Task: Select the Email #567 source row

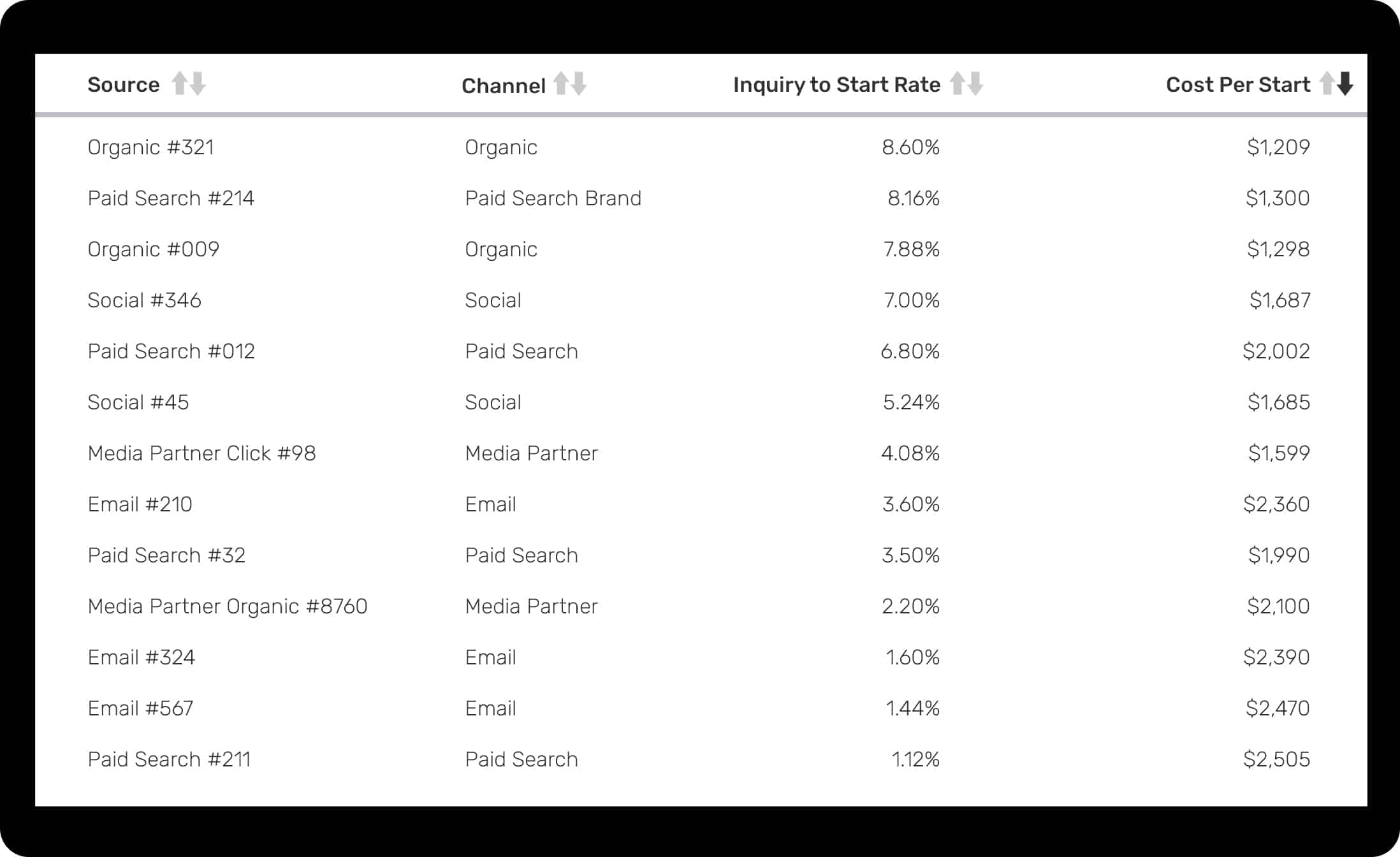Action: coord(140,708)
